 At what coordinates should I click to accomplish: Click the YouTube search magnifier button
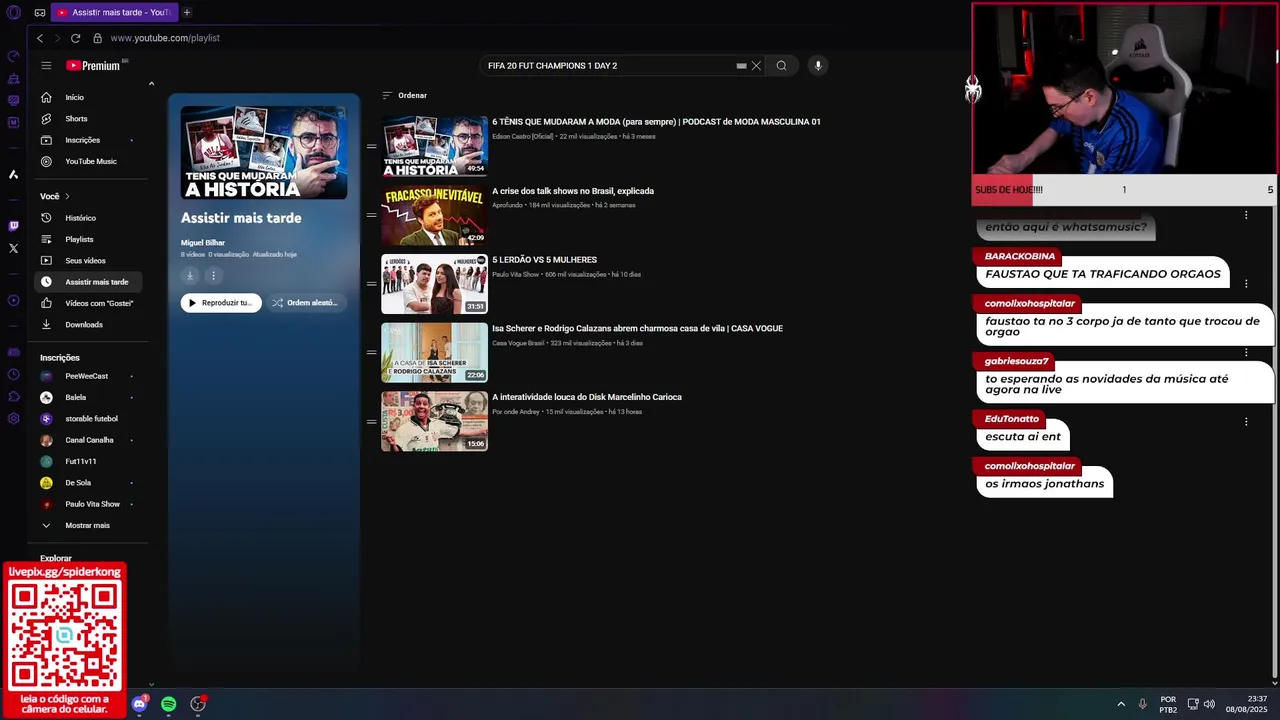click(781, 66)
